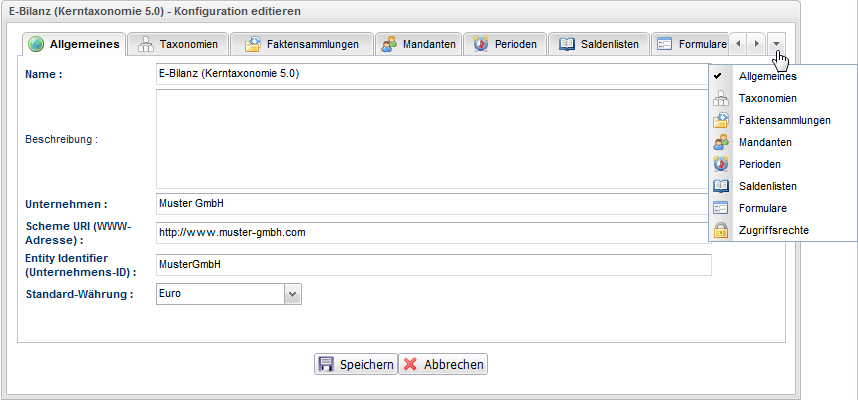Save configuration with Speichern button
This screenshot has width=858, height=400.
pos(356,364)
